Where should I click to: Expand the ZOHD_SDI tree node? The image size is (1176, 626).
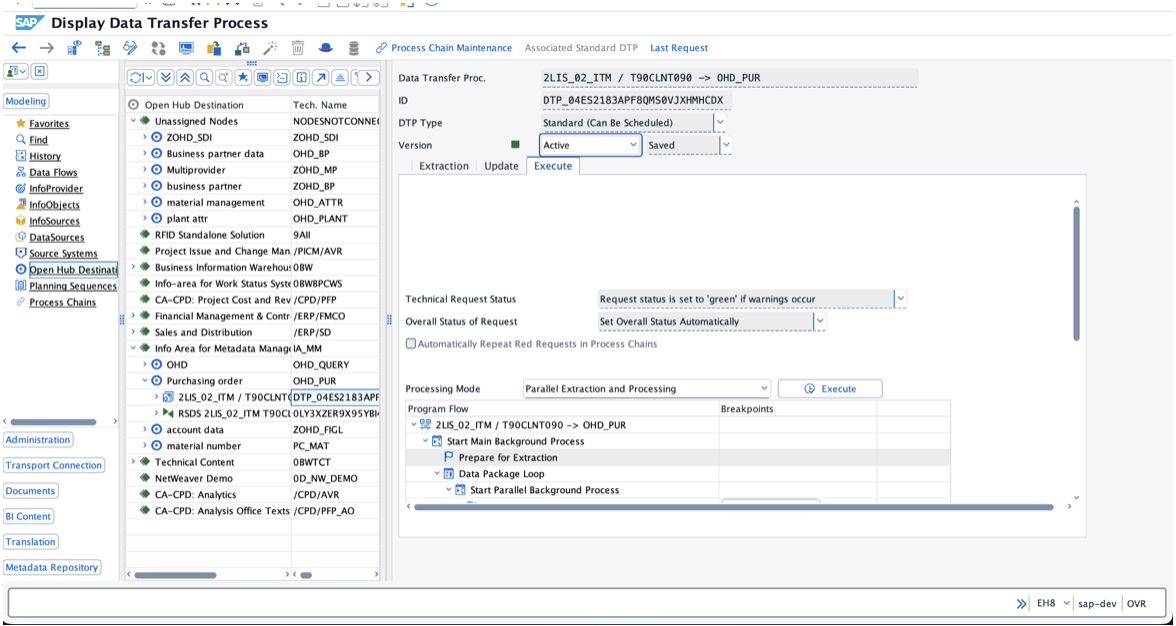pos(145,137)
